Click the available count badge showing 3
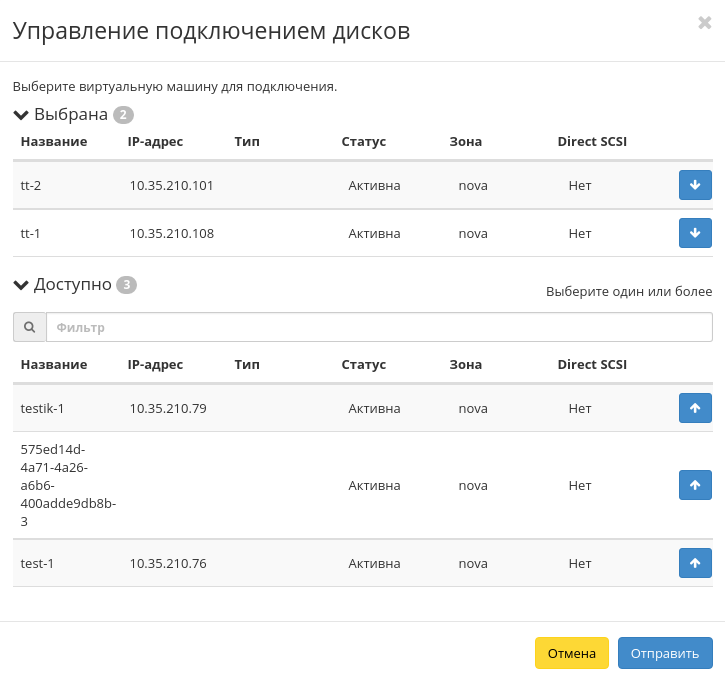 pyautogui.click(x=126, y=285)
